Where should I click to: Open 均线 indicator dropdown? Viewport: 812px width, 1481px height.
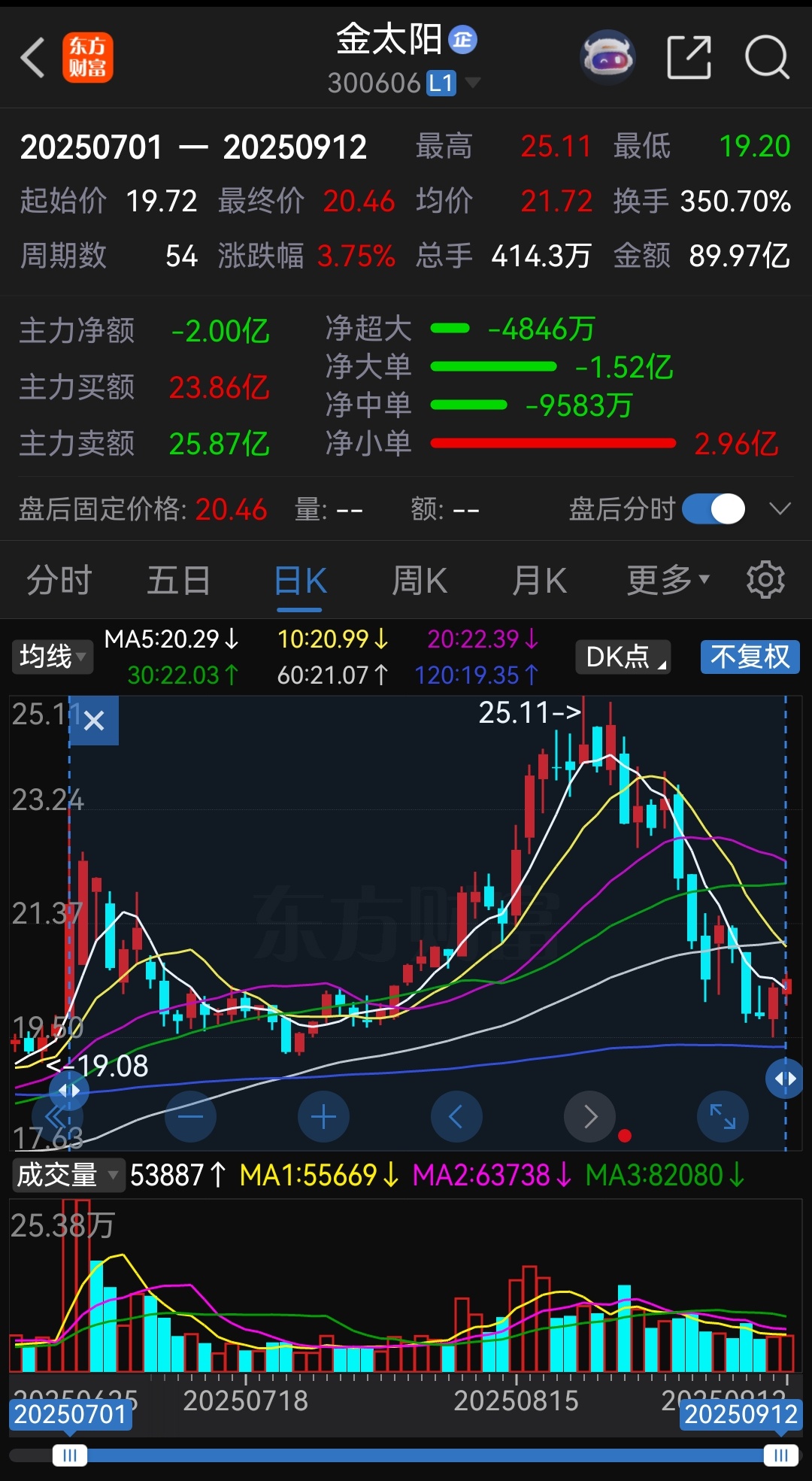pos(52,657)
